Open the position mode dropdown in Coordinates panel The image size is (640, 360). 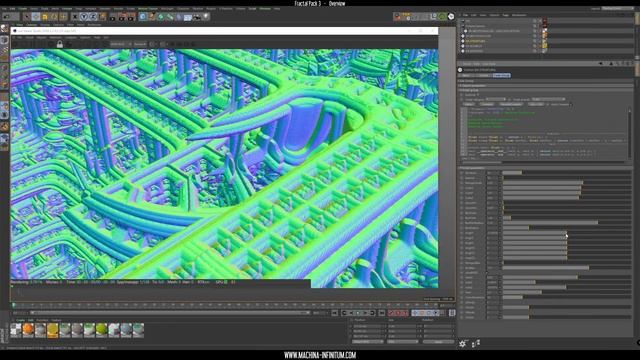point(368,342)
